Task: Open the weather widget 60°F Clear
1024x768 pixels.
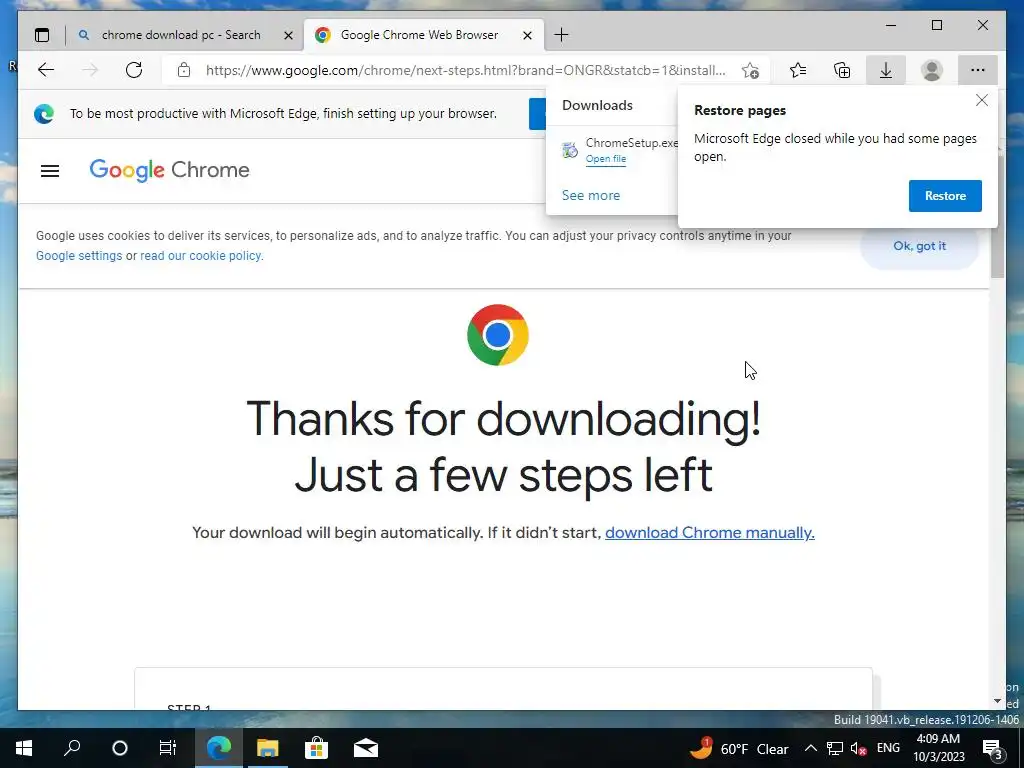Action: (739, 748)
